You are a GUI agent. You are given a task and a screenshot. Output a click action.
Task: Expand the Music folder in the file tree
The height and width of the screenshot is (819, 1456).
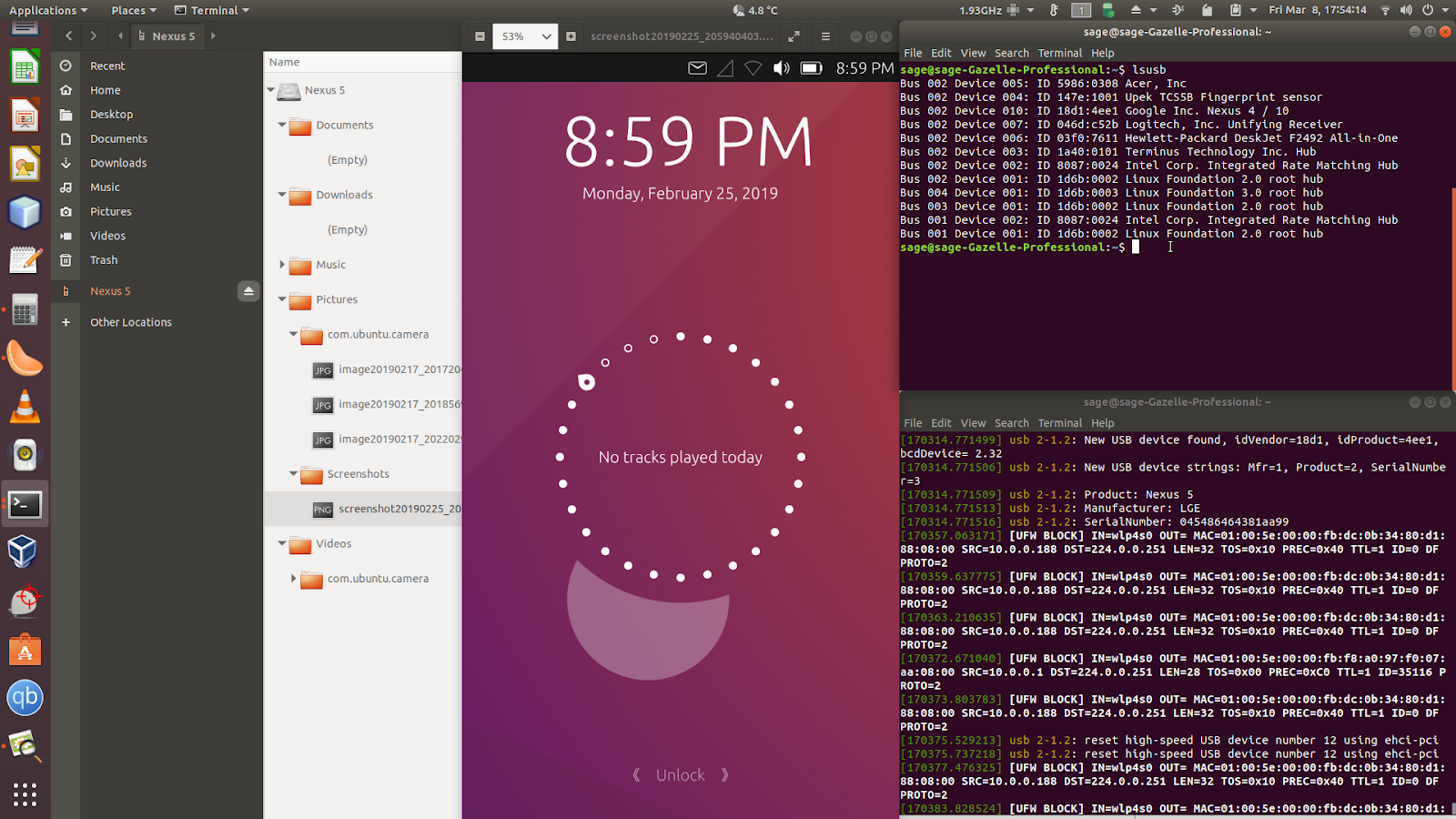(x=282, y=264)
